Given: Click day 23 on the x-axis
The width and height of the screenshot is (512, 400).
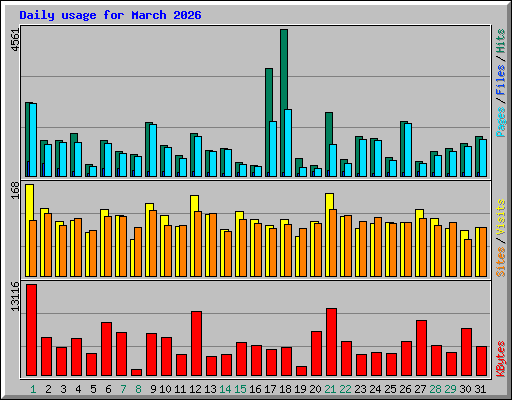Looking at the screenshot, I should (x=360, y=389).
